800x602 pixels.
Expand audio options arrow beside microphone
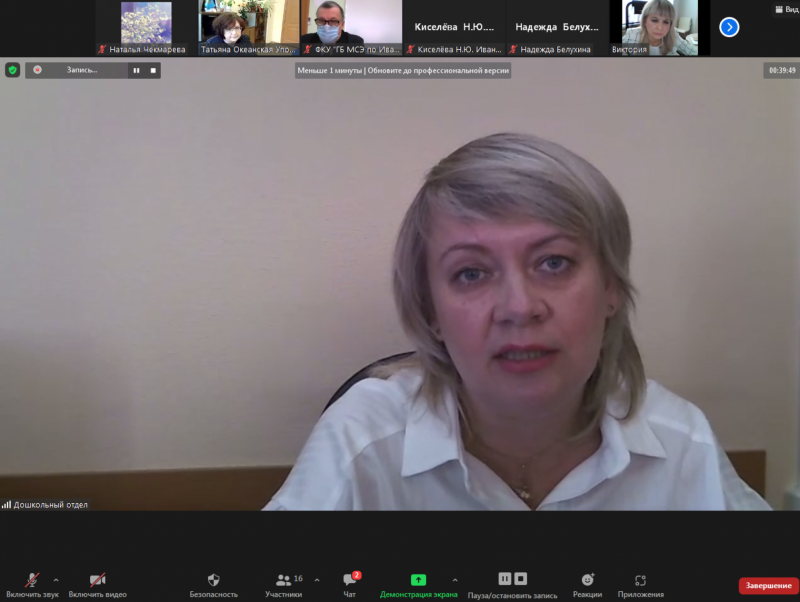[x=56, y=580]
